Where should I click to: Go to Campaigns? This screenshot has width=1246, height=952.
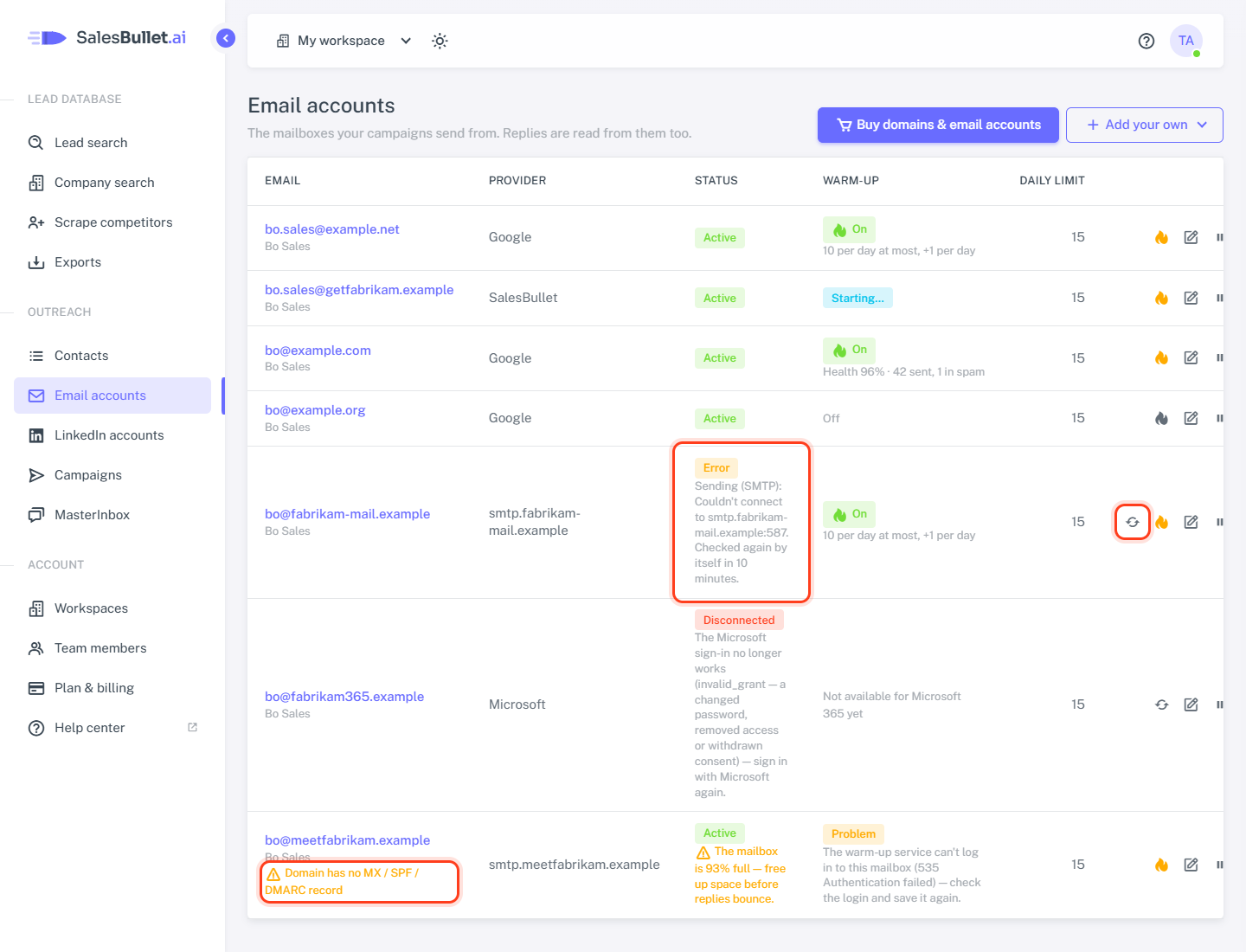point(112,475)
